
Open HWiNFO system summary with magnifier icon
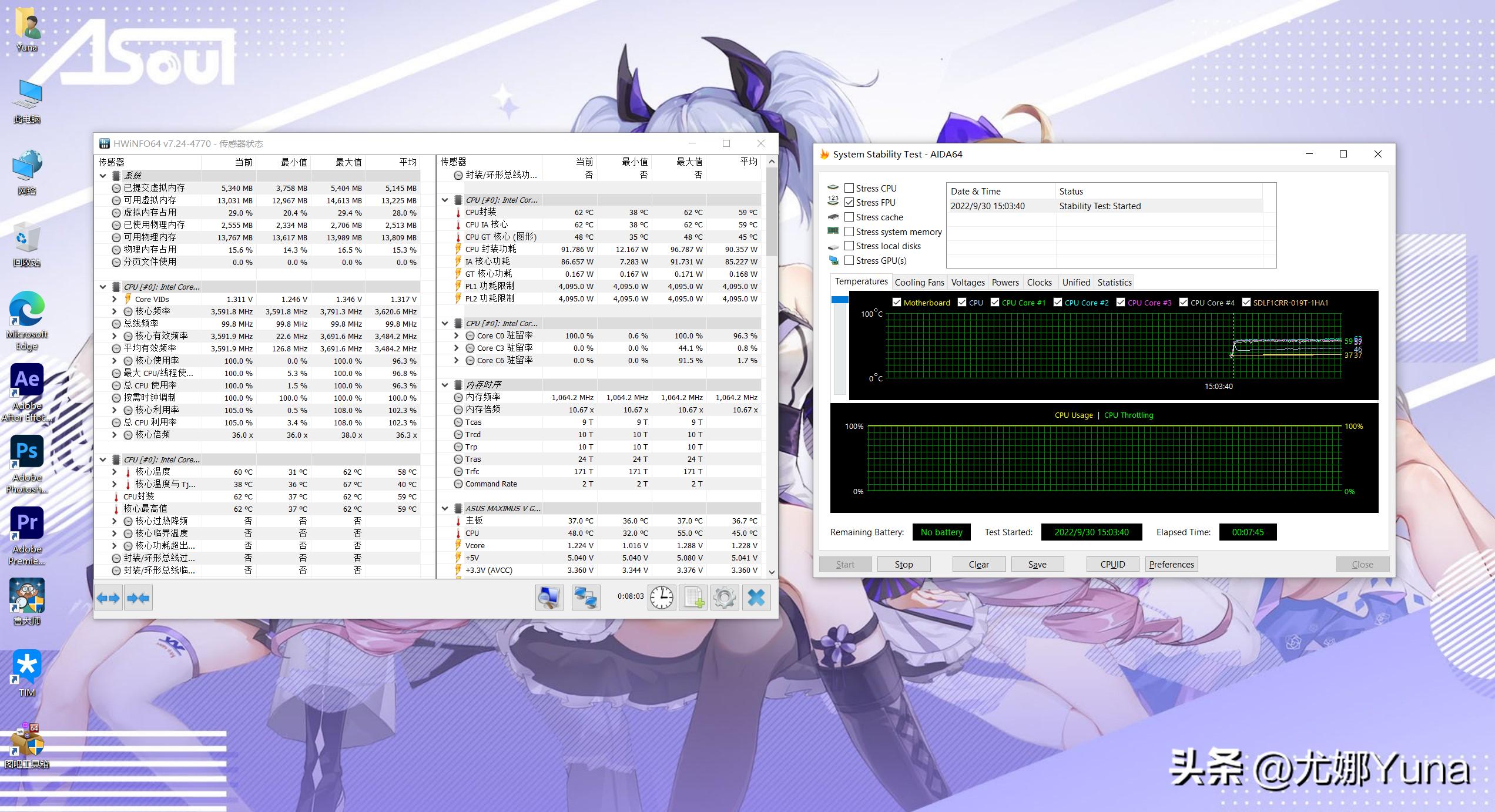click(x=549, y=597)
